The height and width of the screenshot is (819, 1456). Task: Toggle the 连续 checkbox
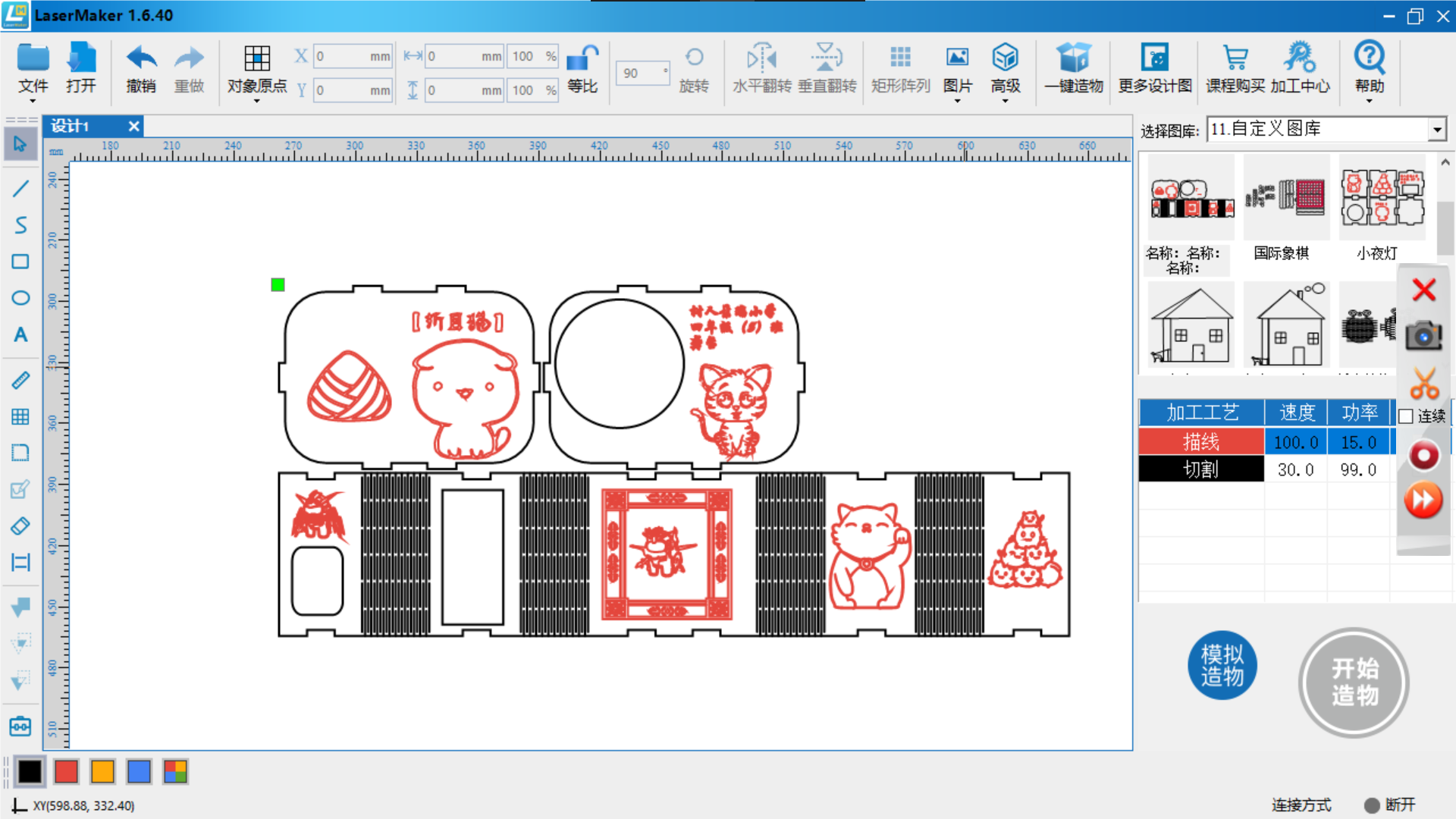coord(1405,416)
